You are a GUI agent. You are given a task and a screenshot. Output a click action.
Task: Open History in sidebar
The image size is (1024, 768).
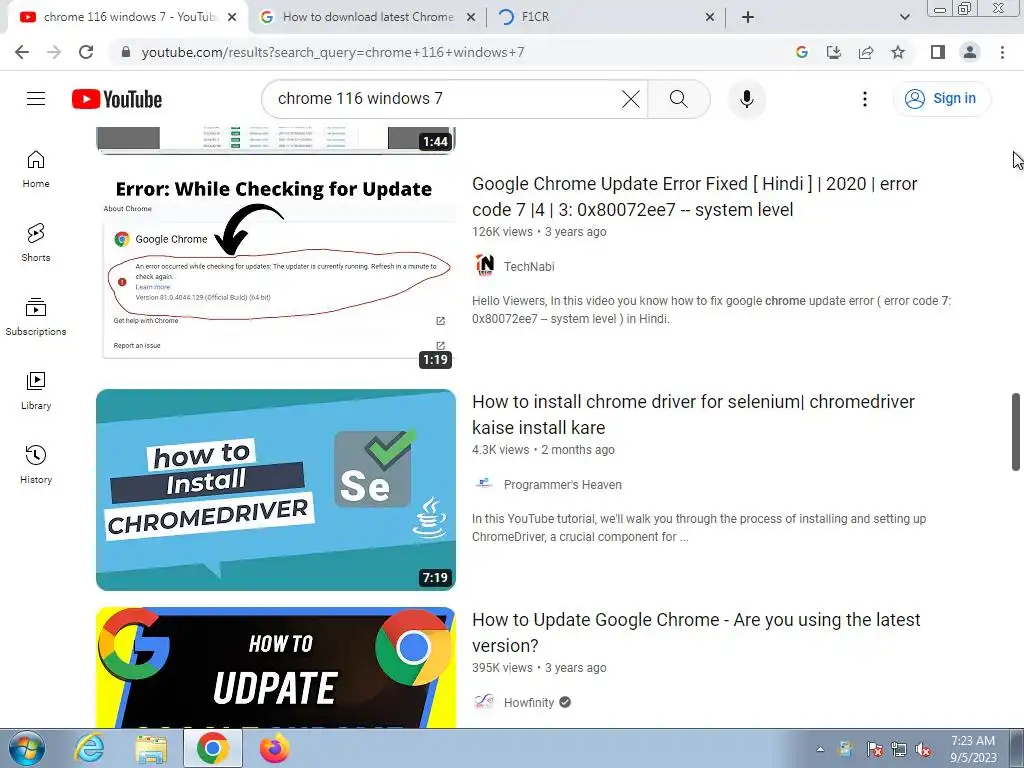(x=36, y=464)
